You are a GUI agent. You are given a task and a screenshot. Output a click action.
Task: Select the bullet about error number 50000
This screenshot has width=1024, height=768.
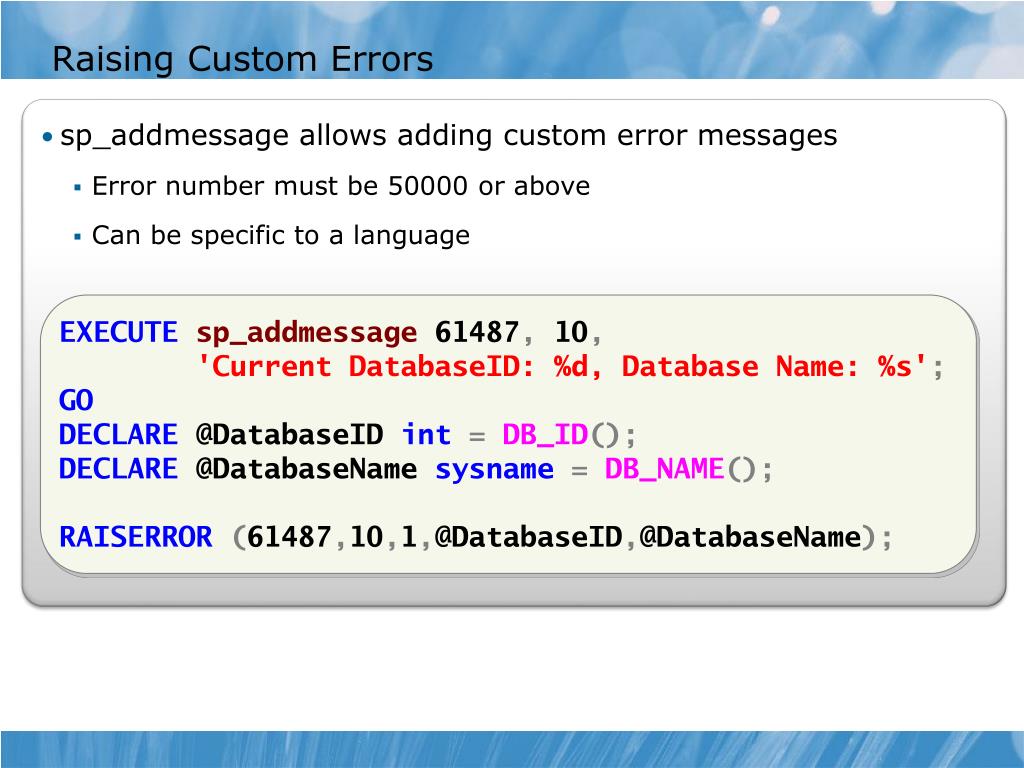tap(342, 186)
